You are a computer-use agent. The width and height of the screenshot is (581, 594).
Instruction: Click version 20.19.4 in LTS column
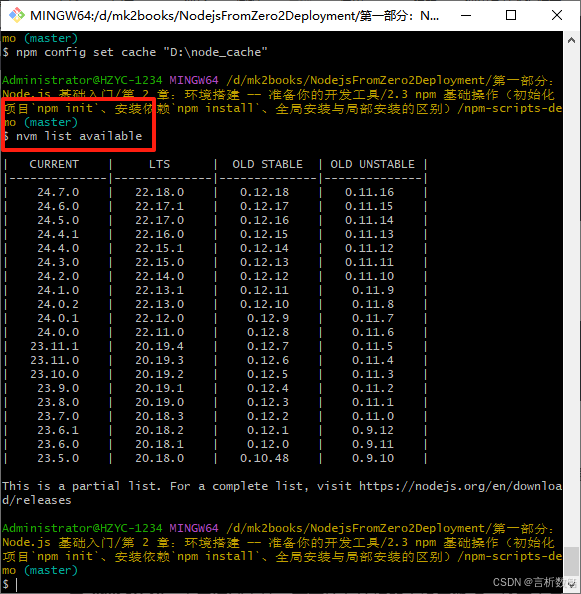pyautogui.click(x=159, y=346)
